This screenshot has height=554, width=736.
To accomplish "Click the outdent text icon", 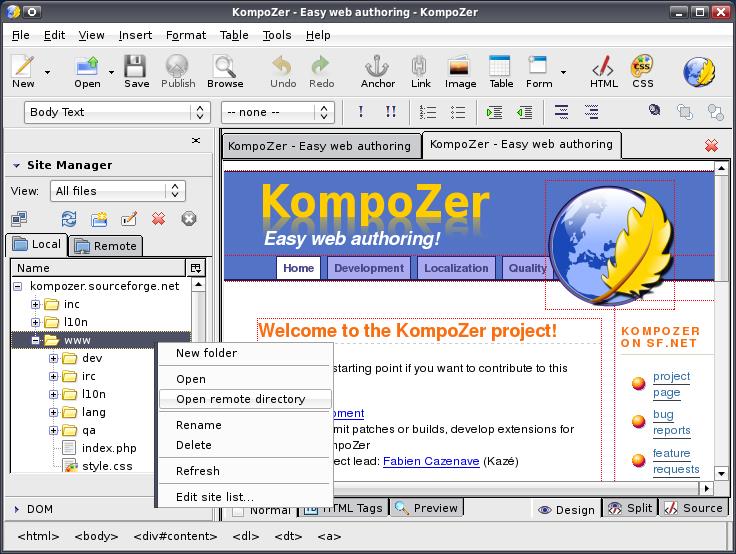I will coord(524,112).
